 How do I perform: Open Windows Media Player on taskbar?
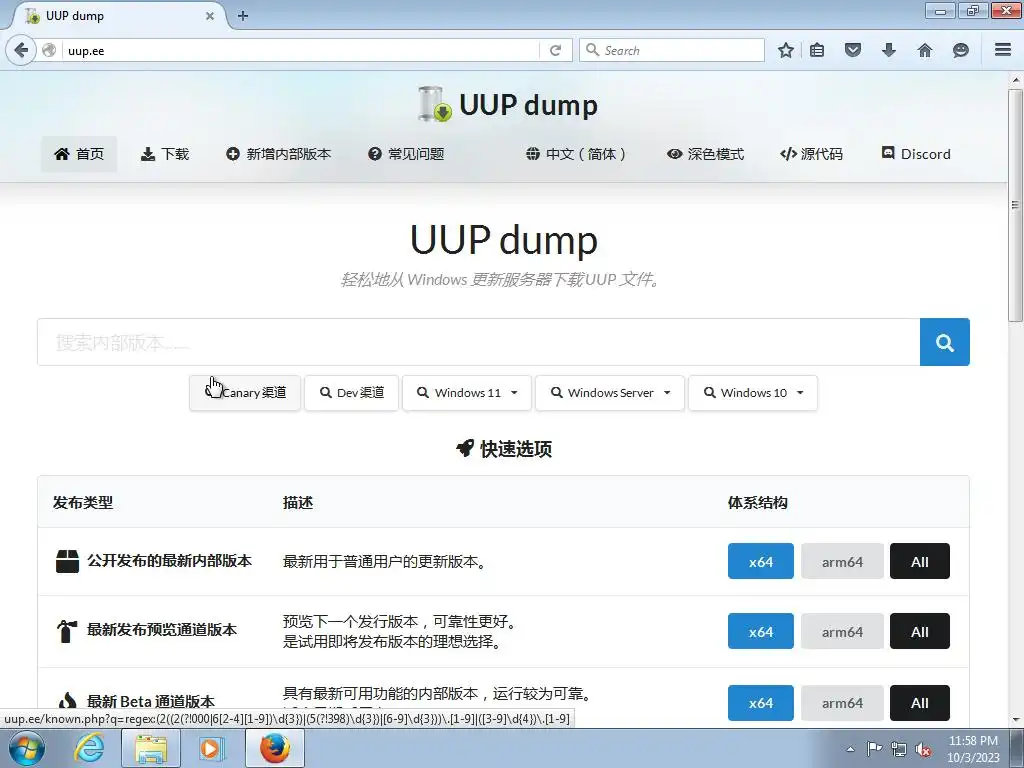(210, 748)
